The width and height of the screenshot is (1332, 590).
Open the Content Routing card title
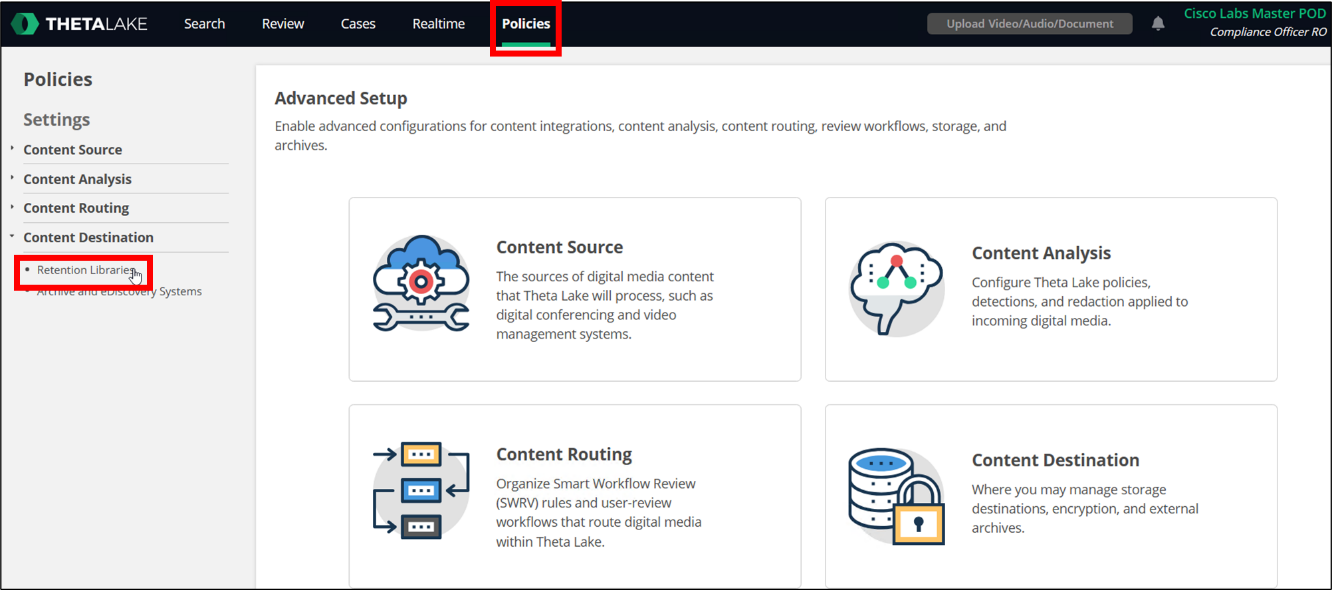[x=564, y=454]
